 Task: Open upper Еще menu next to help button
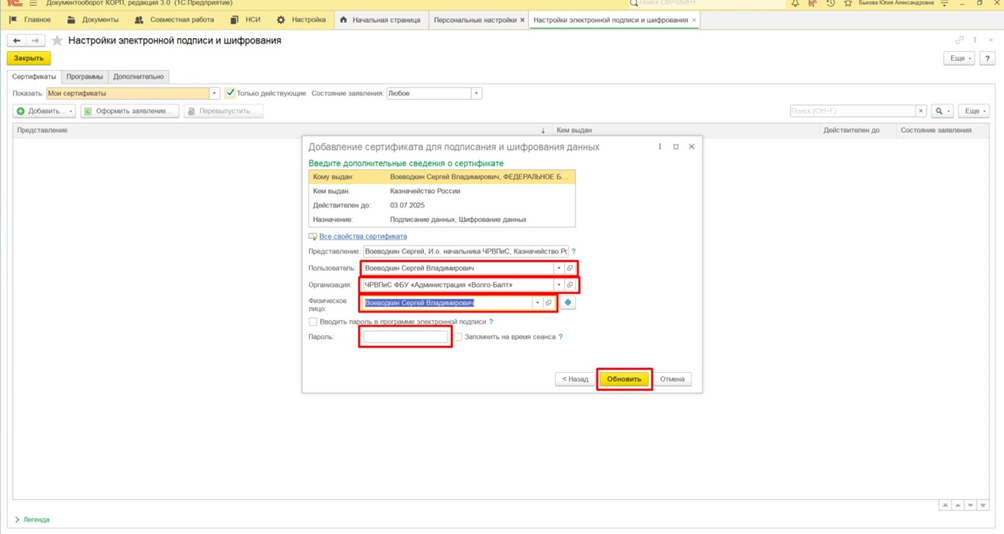[960, 58]
